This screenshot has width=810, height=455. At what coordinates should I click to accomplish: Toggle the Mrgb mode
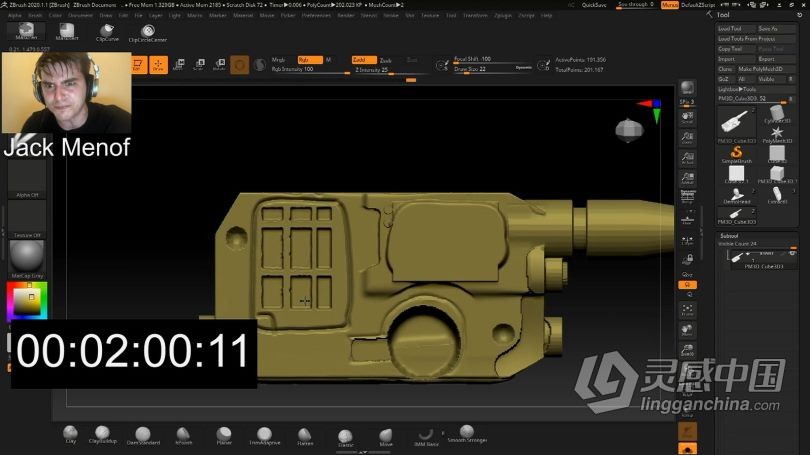(x=278, y=60)
